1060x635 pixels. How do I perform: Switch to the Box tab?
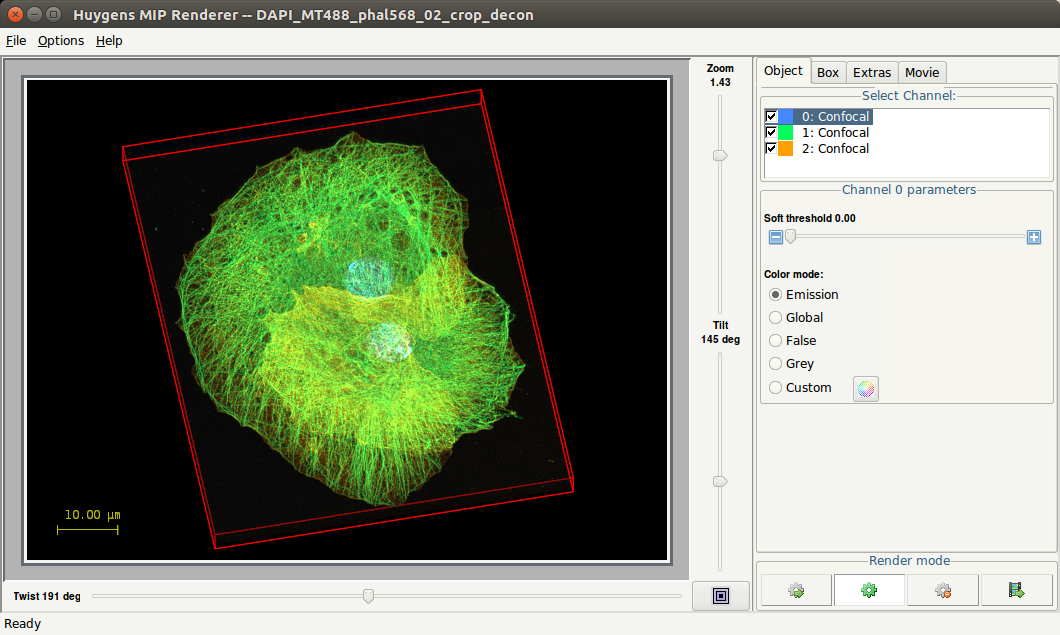(828, 73)
